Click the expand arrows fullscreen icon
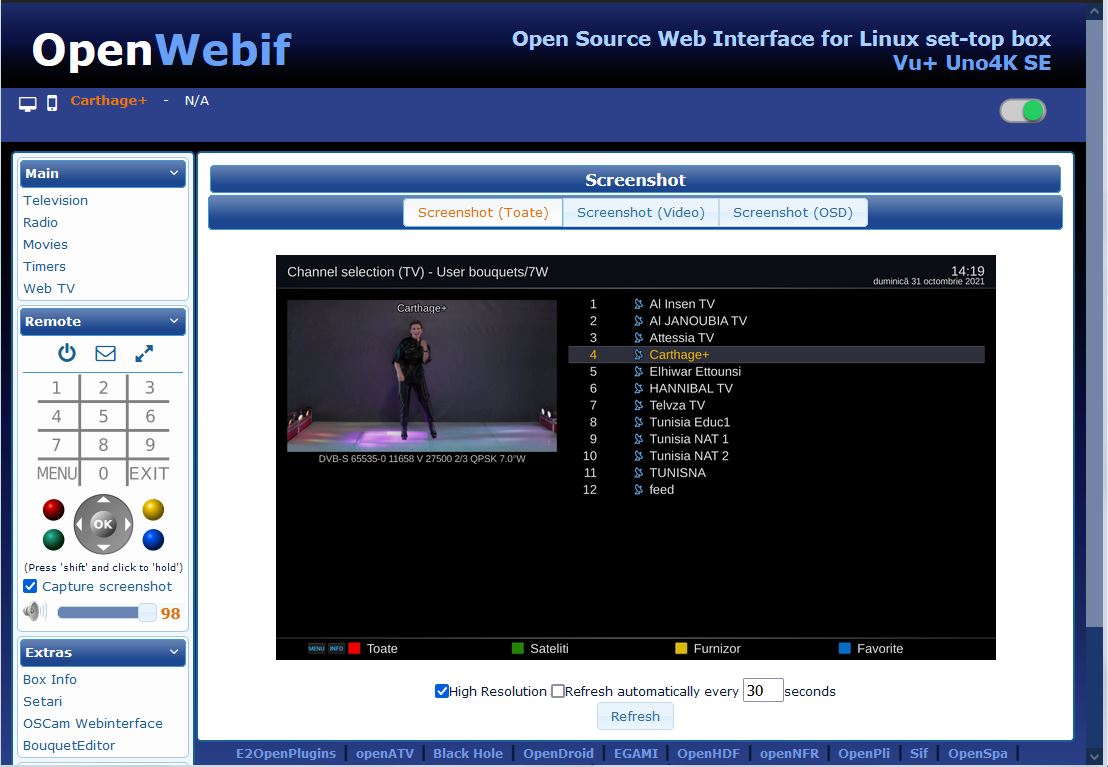Viewport: 1108px width, 767px height. tap(144, 353)
